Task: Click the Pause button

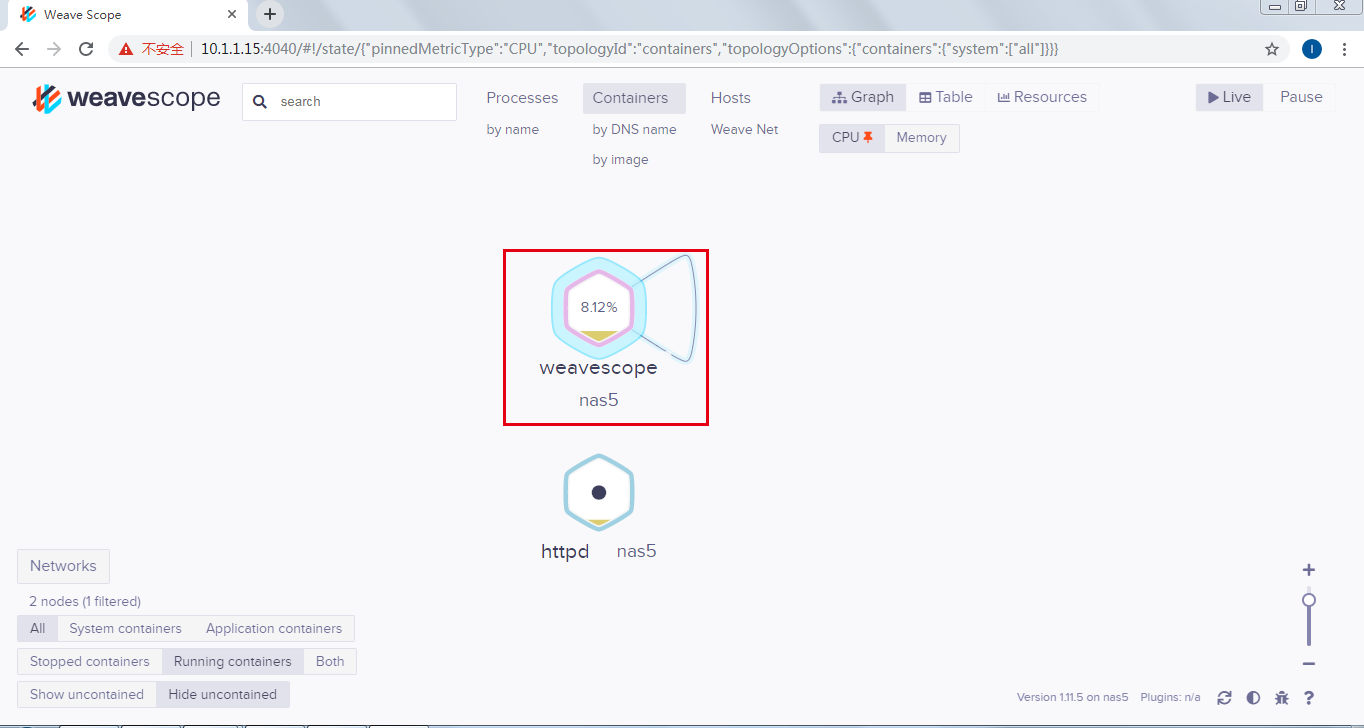Action: (1301, 97)
